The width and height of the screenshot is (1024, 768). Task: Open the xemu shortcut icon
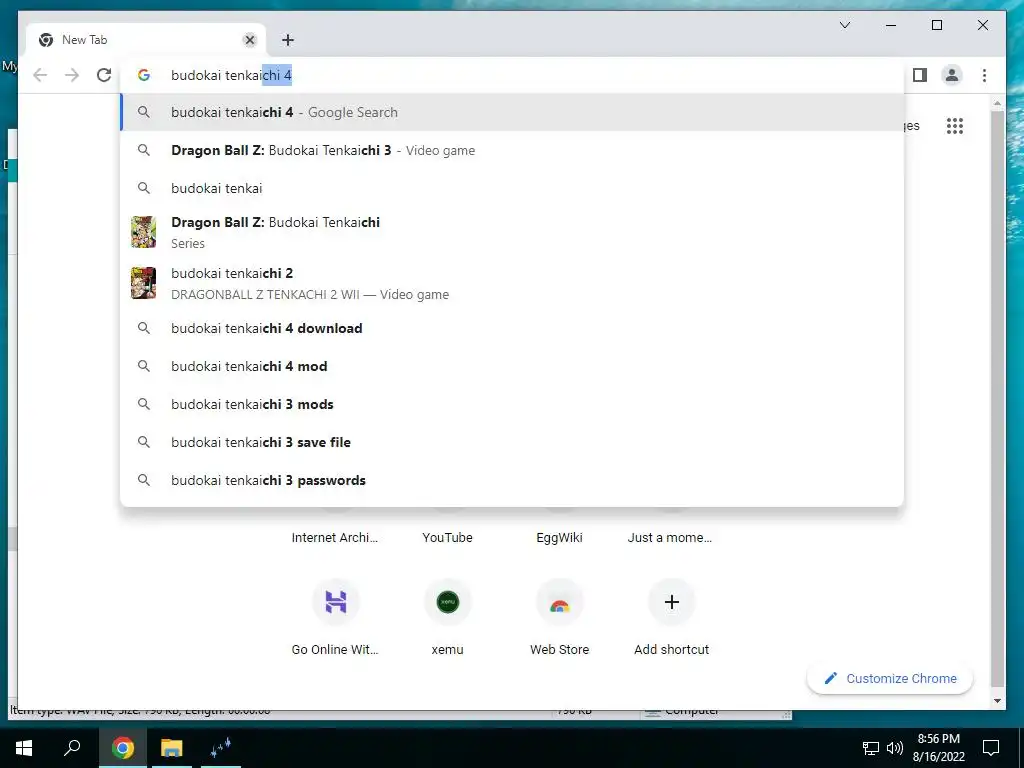(x=447, y=601)
